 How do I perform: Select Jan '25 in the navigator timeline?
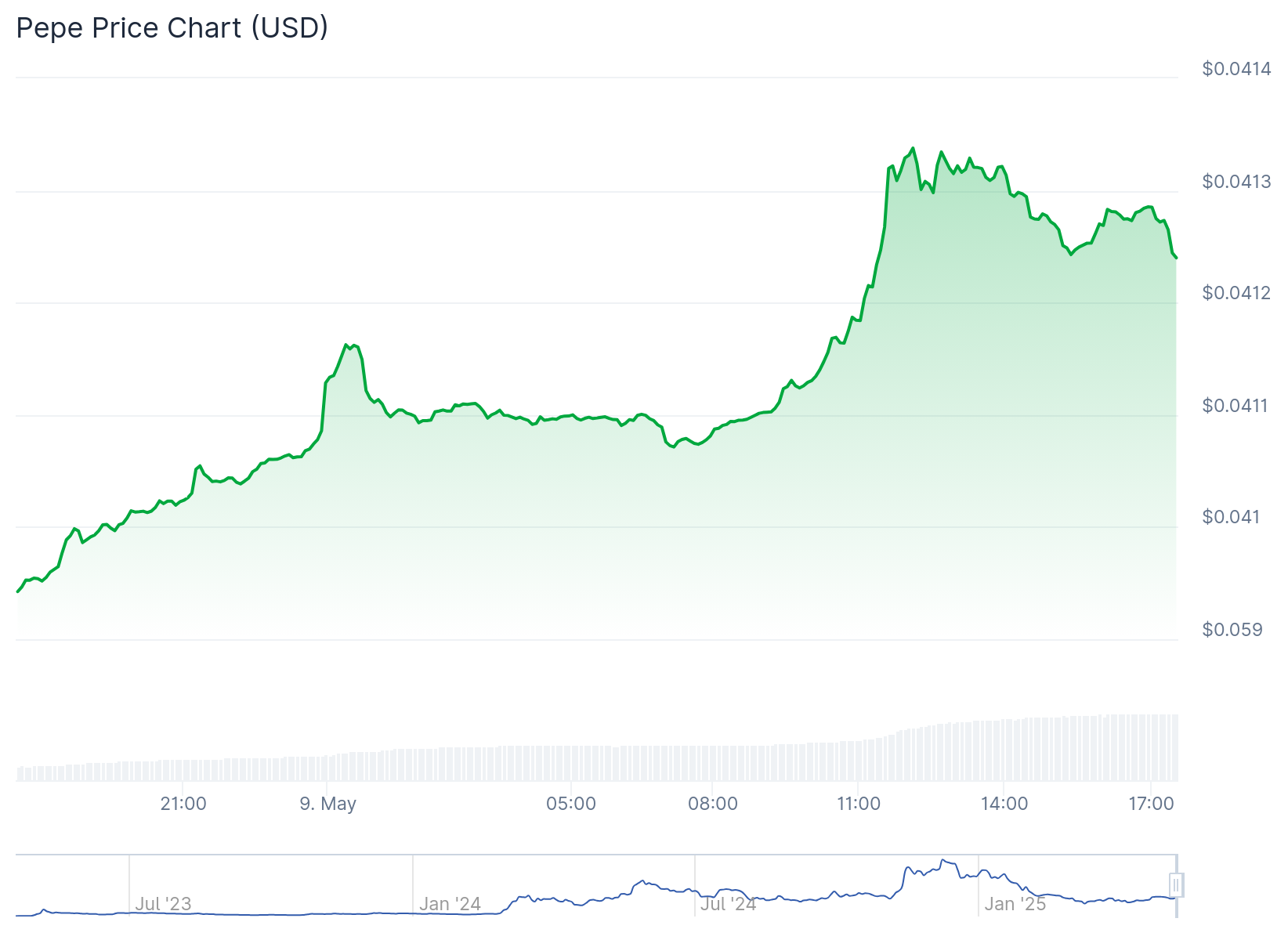click(1015, 904)
